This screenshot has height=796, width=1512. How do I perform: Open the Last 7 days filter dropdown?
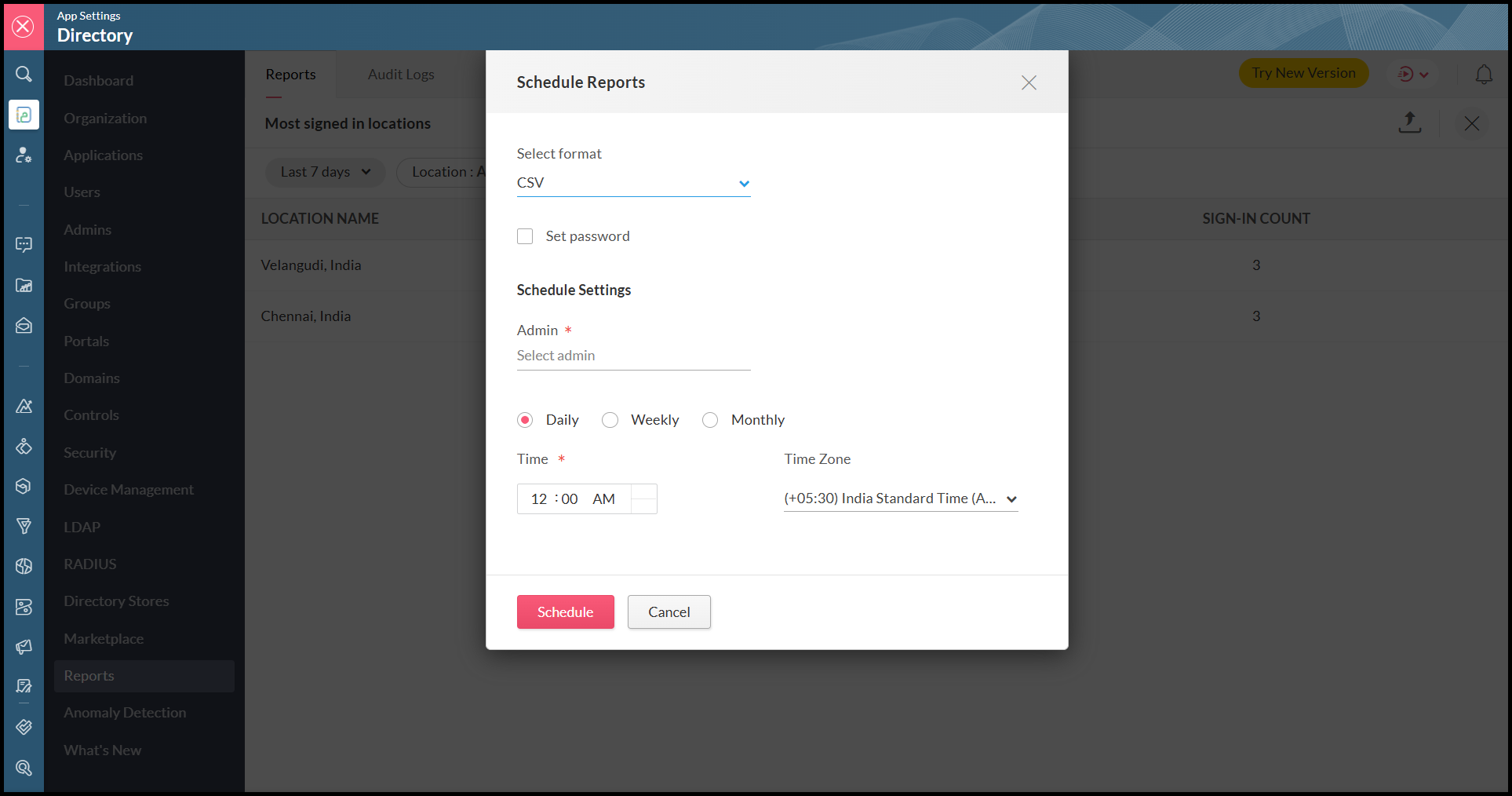click(x=326, y=172)
